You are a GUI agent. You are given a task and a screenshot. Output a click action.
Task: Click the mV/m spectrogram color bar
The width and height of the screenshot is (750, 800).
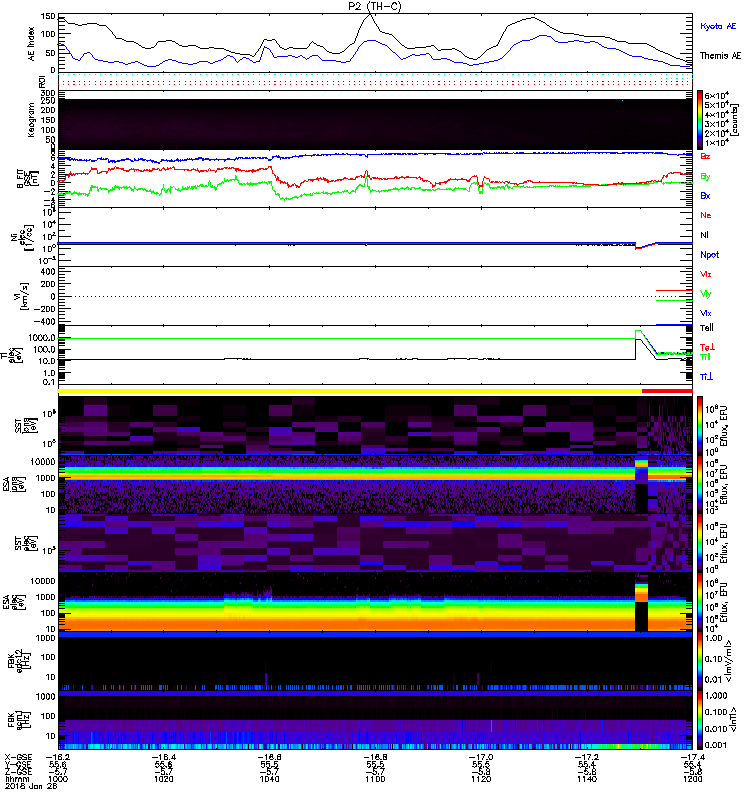(699, 661)
